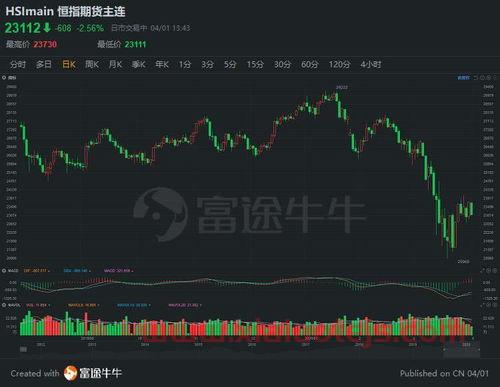Click the MACD panel expand arrows icon
Image resolution: width=500 pixels, height=387 pixels.
pyautogui.click(x=482, y=271)
